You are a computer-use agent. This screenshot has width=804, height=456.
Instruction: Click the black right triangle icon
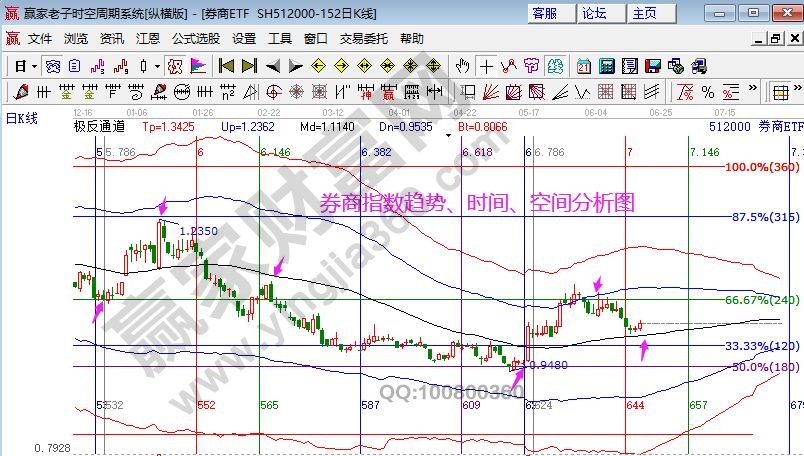tap(295, 66)
